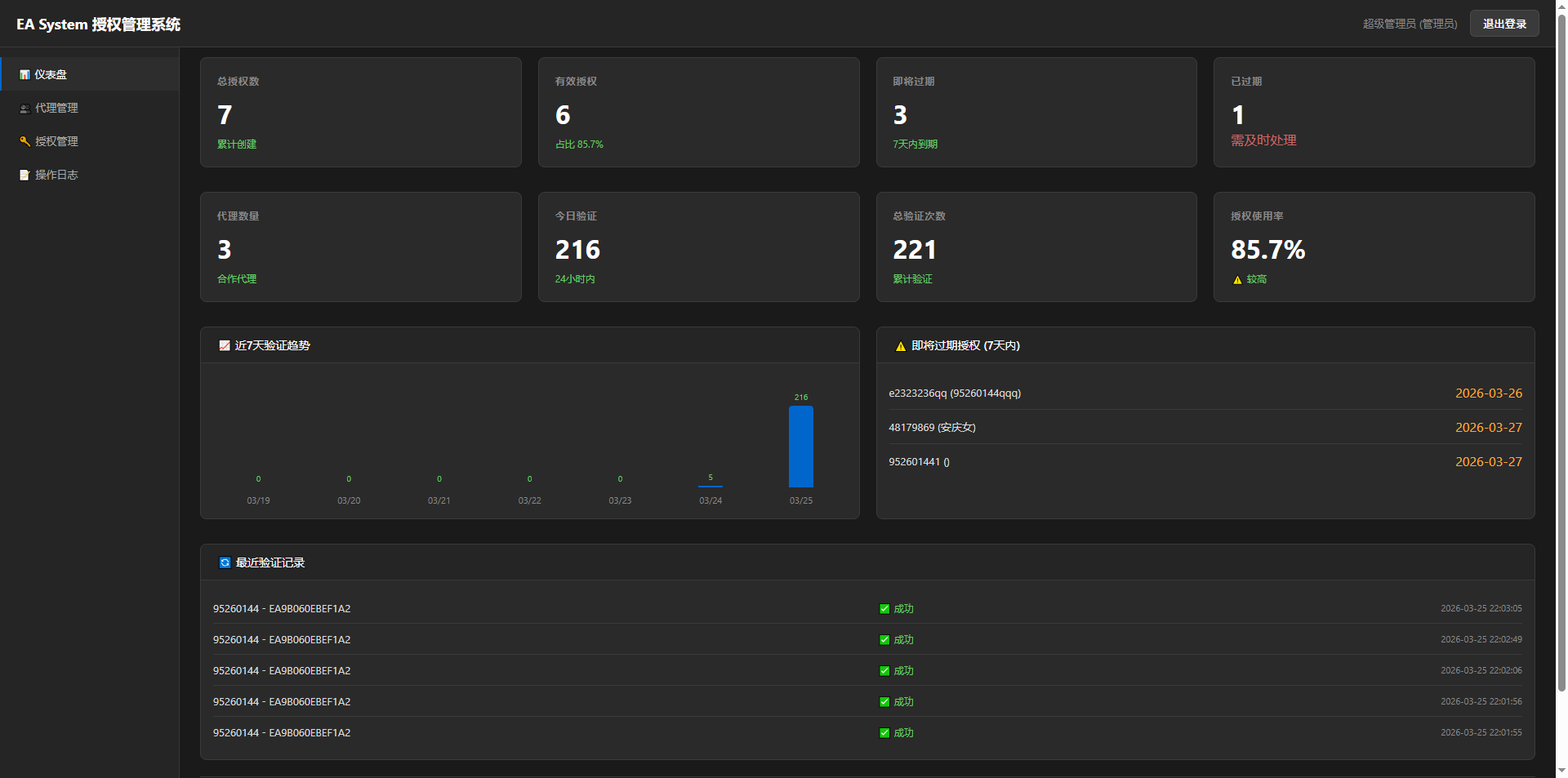Click the warning triangle next to 较高
1568x778 pixels.
[x=1237, y=280]
